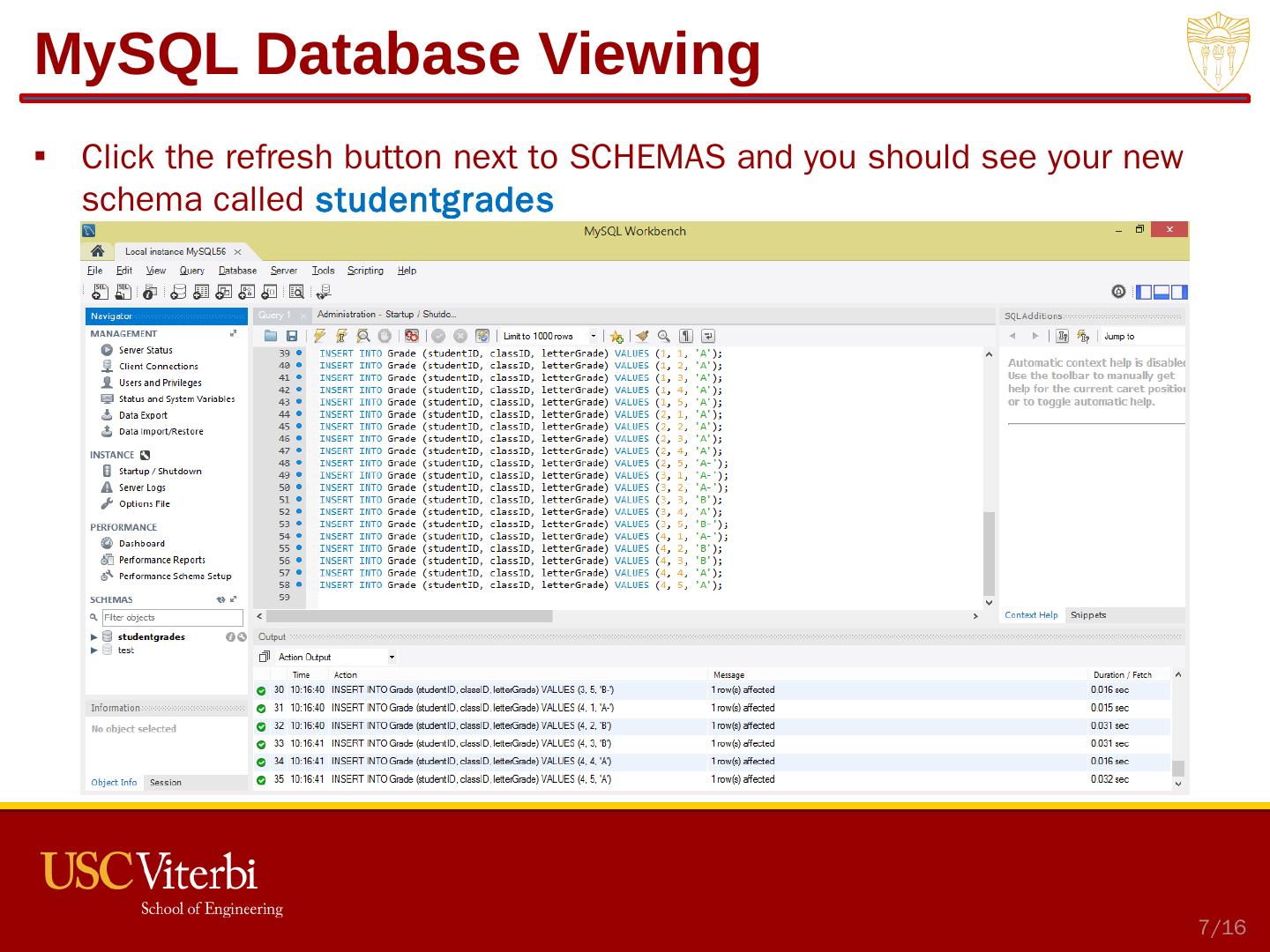This screenshot has height=952, width=1270.
Task: Expand the studentgrades schema tree
Action: pos(94,636)
